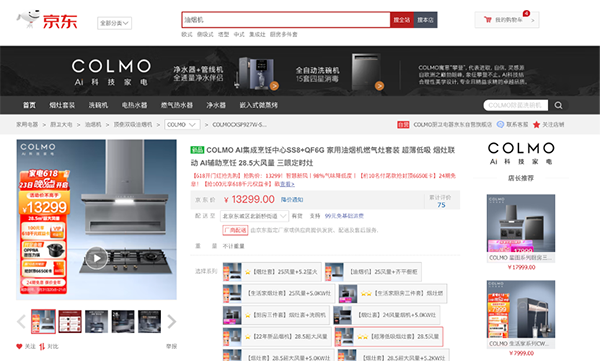Click 欧式 search suggestion
The image size is (600, 361).
point(187,34)
